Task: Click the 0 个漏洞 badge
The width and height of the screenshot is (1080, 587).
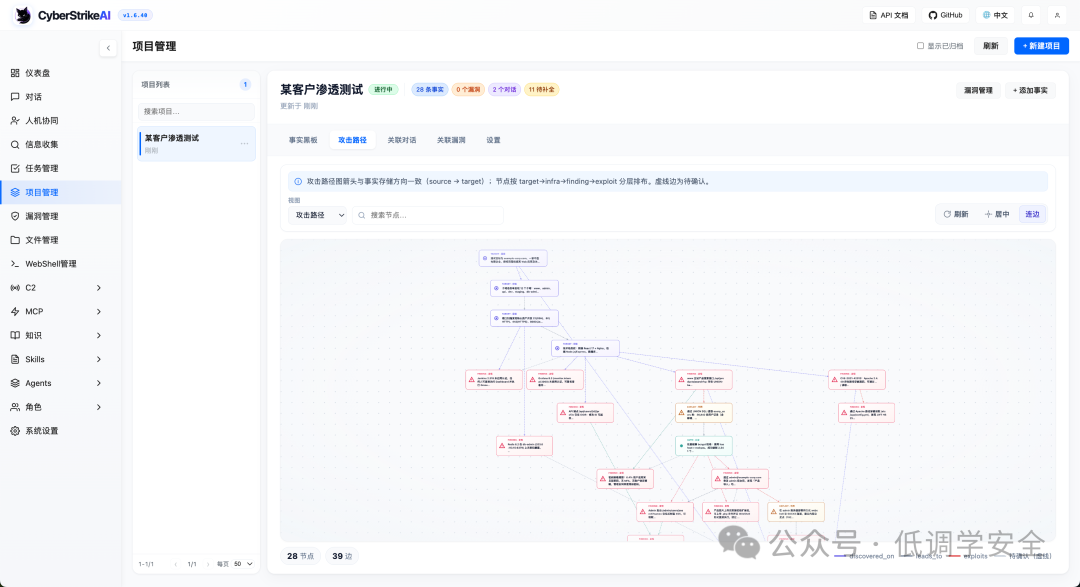Action: pyautogui.click(x=468, y=90)
